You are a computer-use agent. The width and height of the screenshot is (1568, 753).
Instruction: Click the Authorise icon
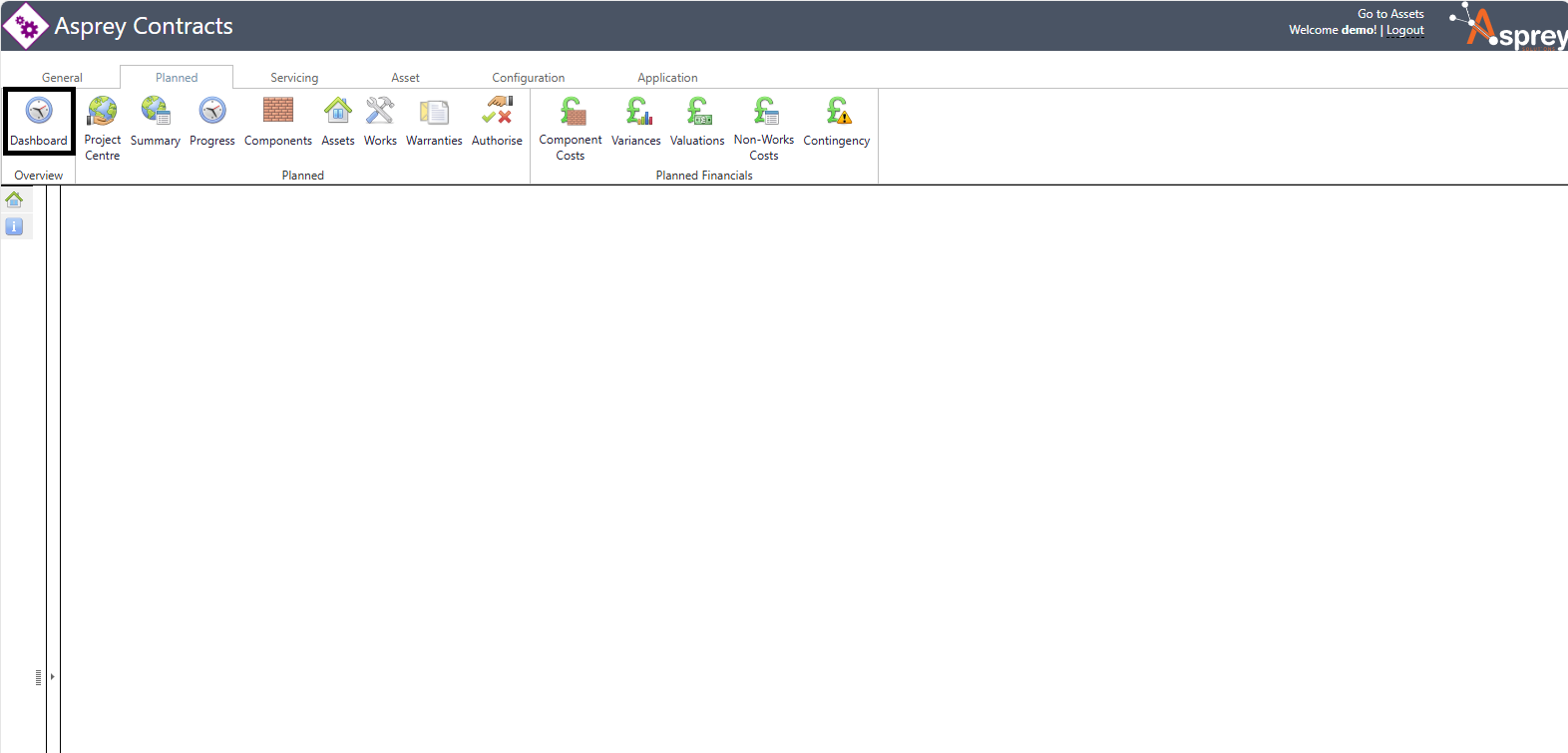coord(497,111)
